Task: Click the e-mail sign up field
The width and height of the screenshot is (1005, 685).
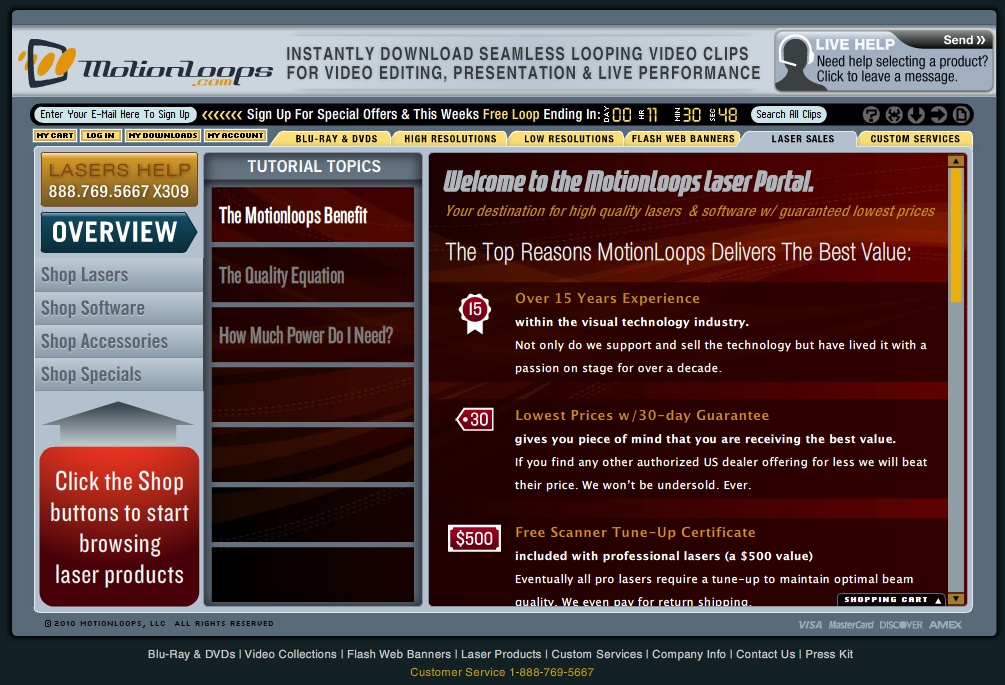Action: click(x=115, y=115)
